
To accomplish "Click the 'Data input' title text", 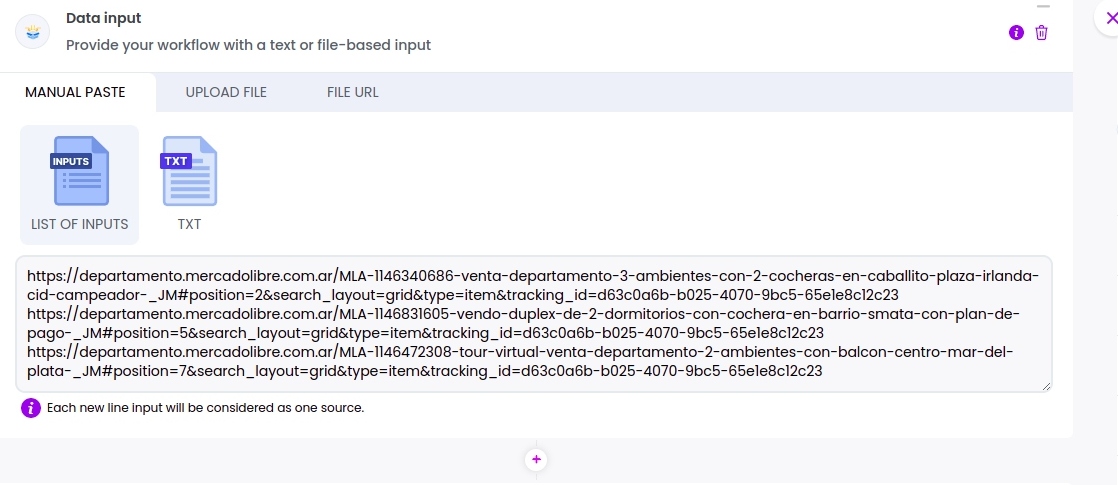I will point(103,19).
